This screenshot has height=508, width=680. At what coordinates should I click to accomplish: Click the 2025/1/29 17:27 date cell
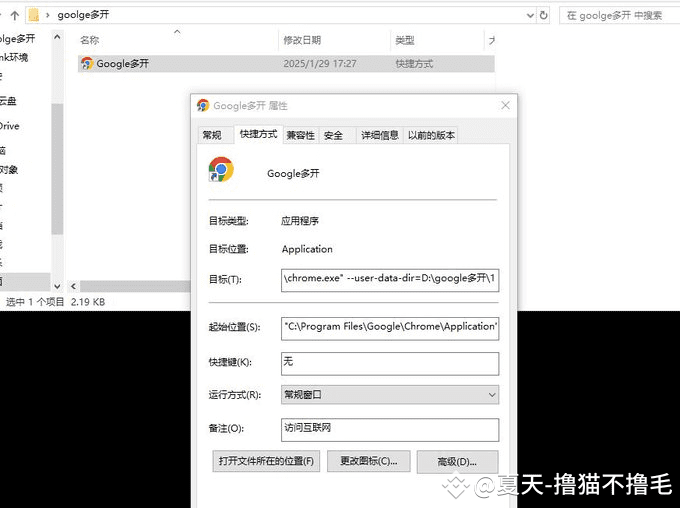tap(320, 64)
